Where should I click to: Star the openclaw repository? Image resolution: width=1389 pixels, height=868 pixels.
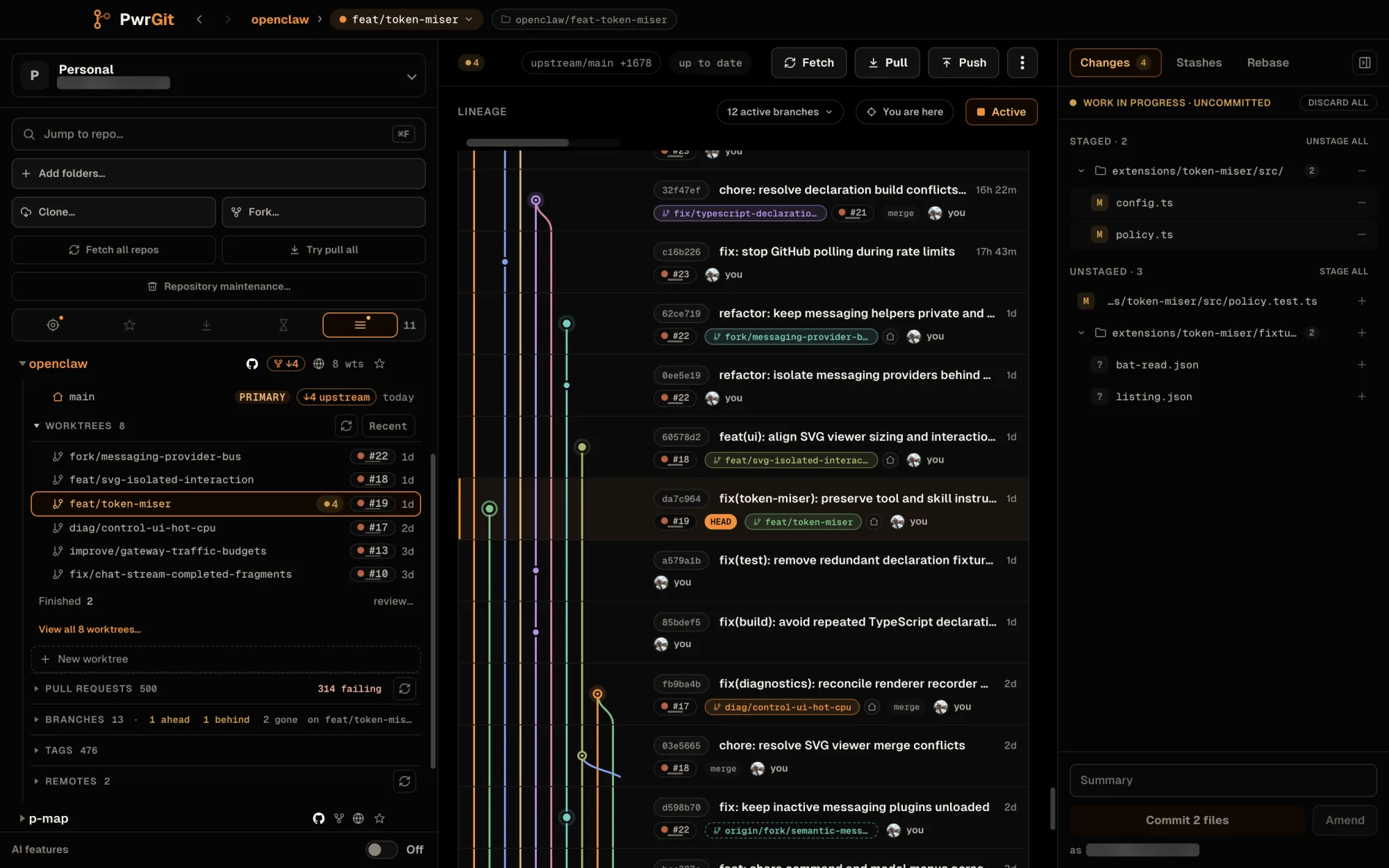379,364
